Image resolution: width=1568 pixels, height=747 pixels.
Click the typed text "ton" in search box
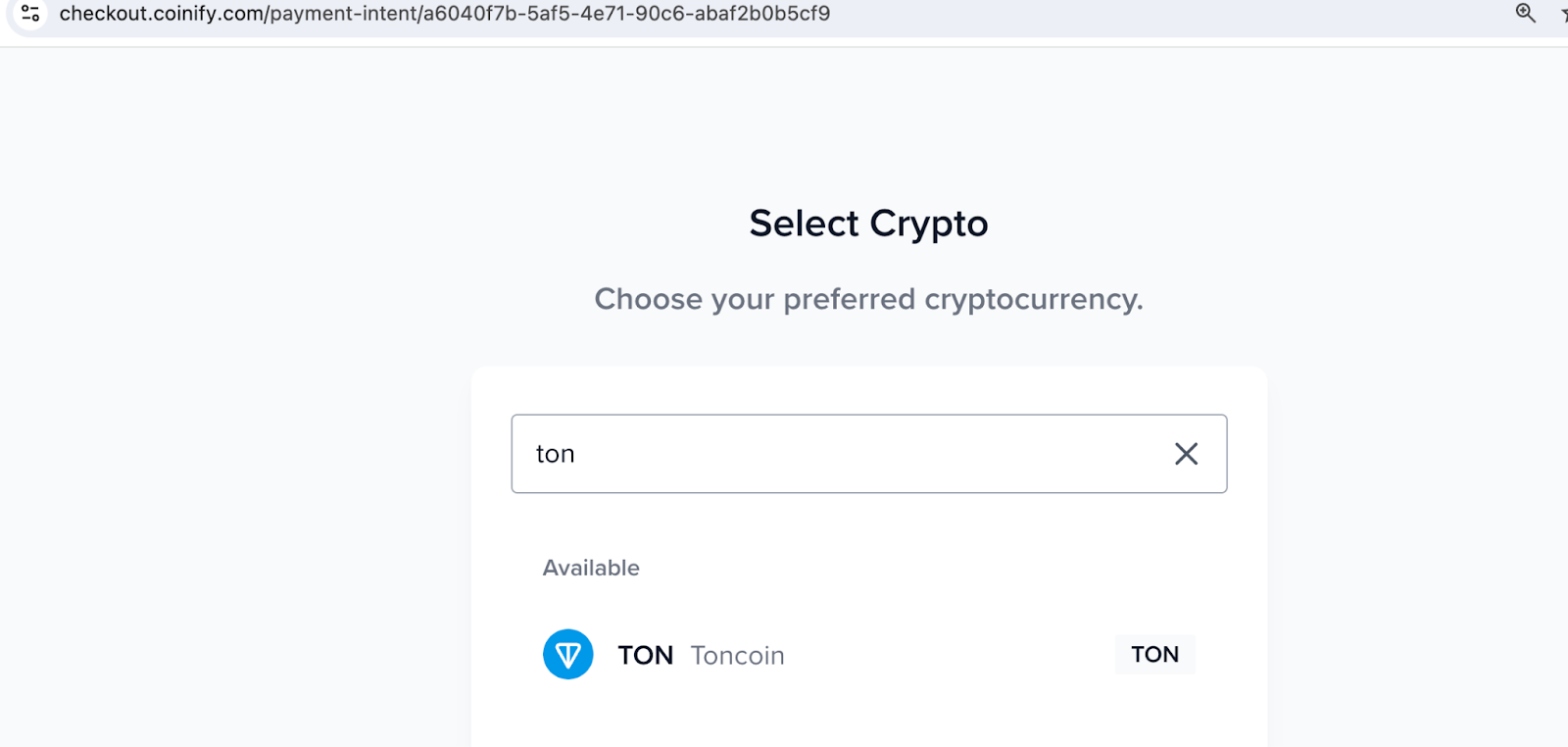click(x=555, y=454)
